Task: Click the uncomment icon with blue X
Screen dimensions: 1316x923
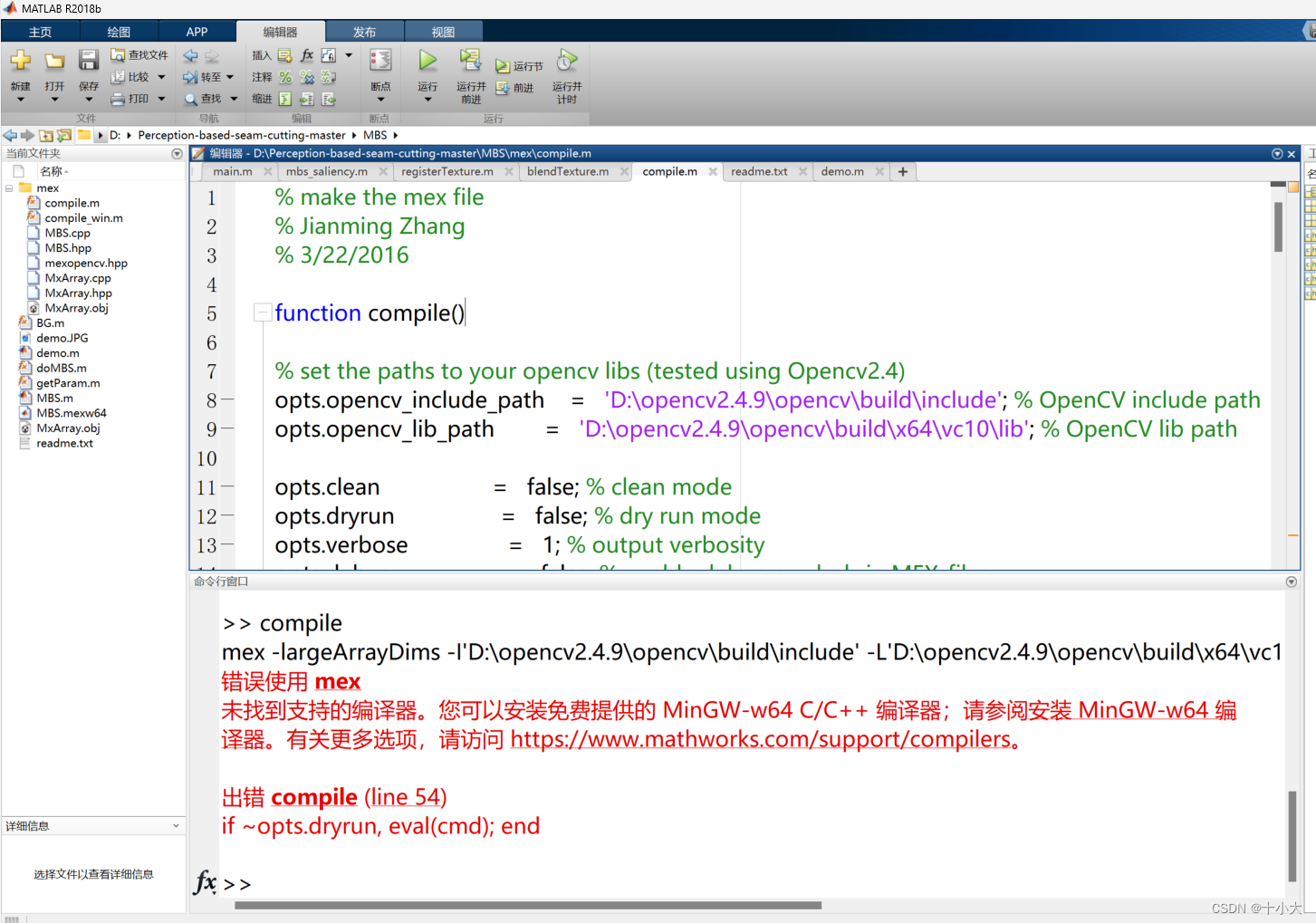Action: (307, 77)
